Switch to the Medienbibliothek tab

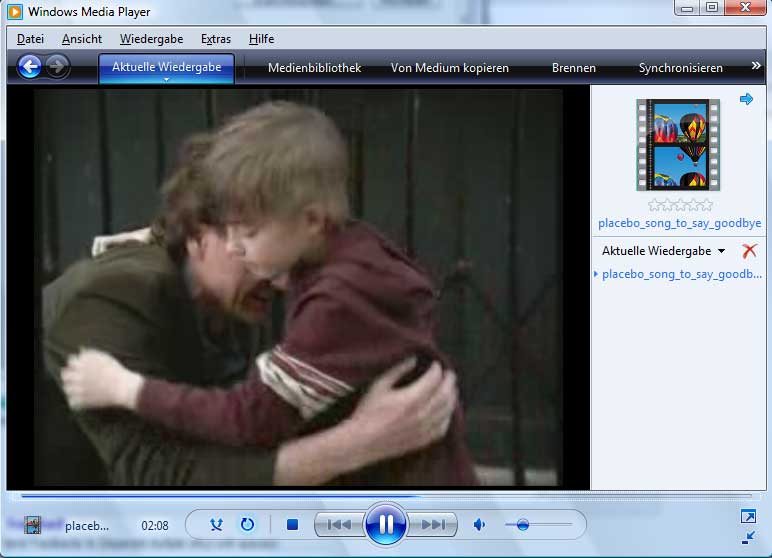point(315,68)
